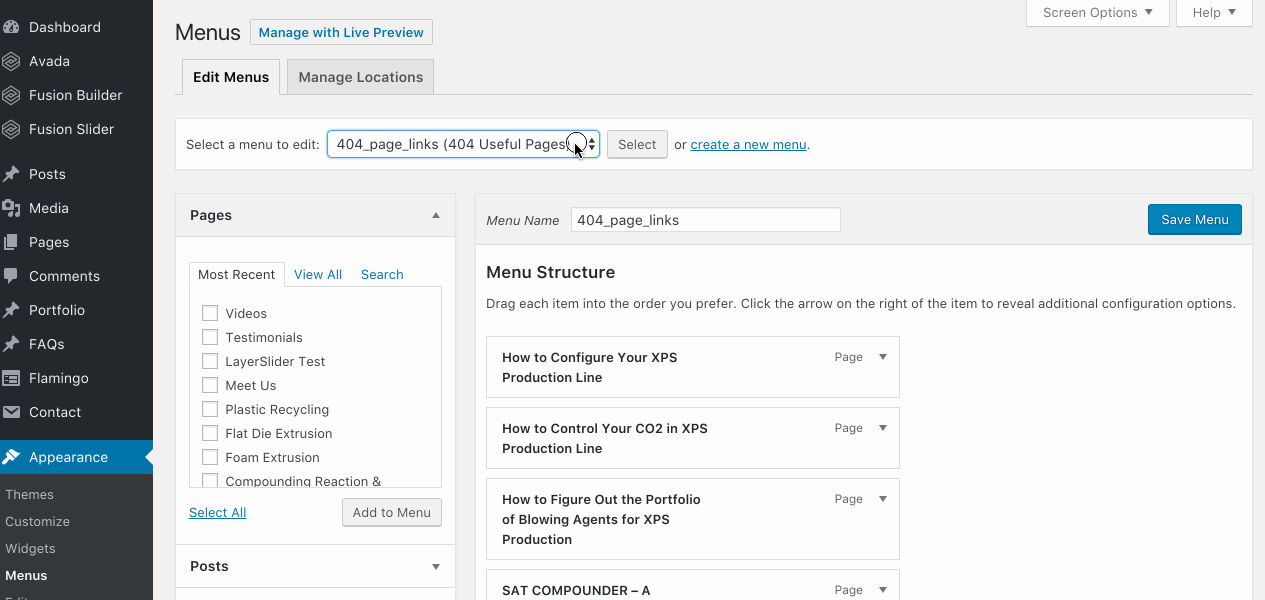Image resolution: width=1265 pixels, height=600 pixels.
Task: Switch to the View All pages tab
Action: pos(318,274)
